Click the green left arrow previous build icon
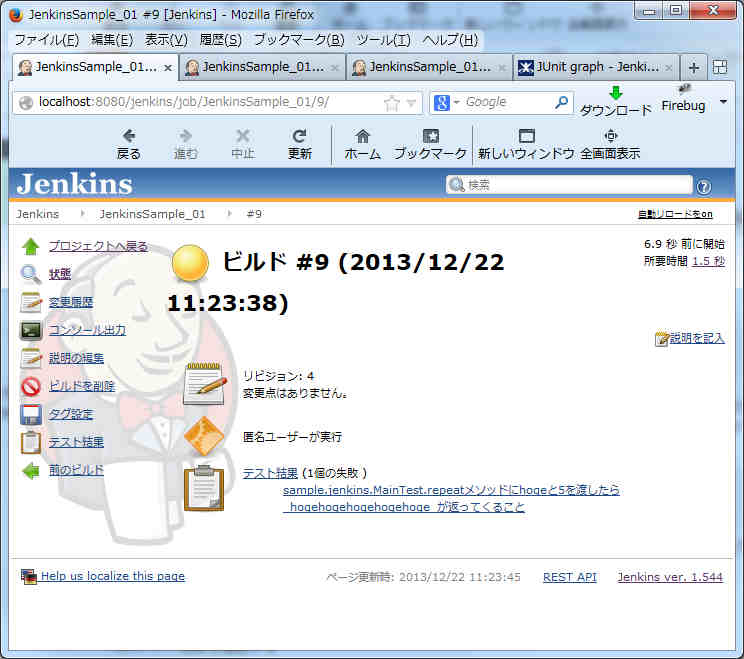 pyautogui.click(x=31, y=471)
